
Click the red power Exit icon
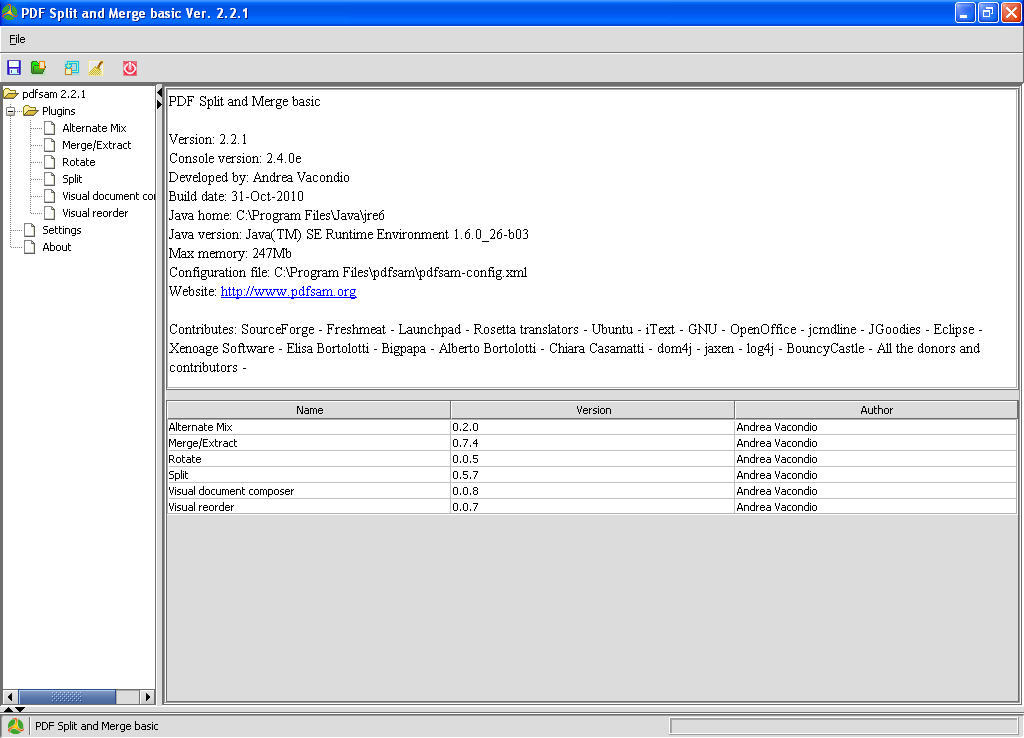pos(130,68)
